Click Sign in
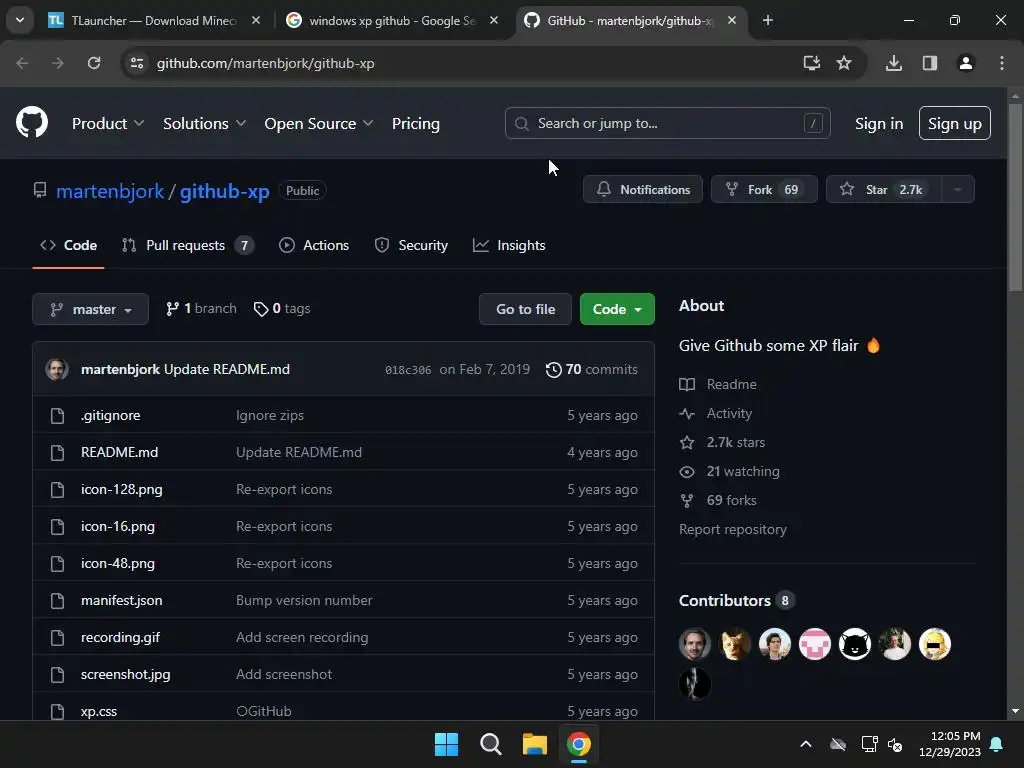 pos(879,123)
